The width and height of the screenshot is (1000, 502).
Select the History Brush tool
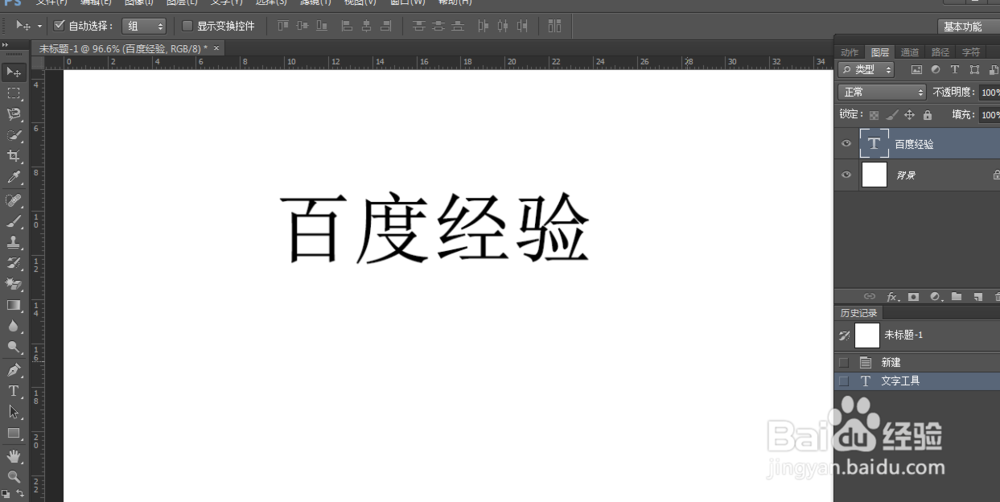[13, 263]
